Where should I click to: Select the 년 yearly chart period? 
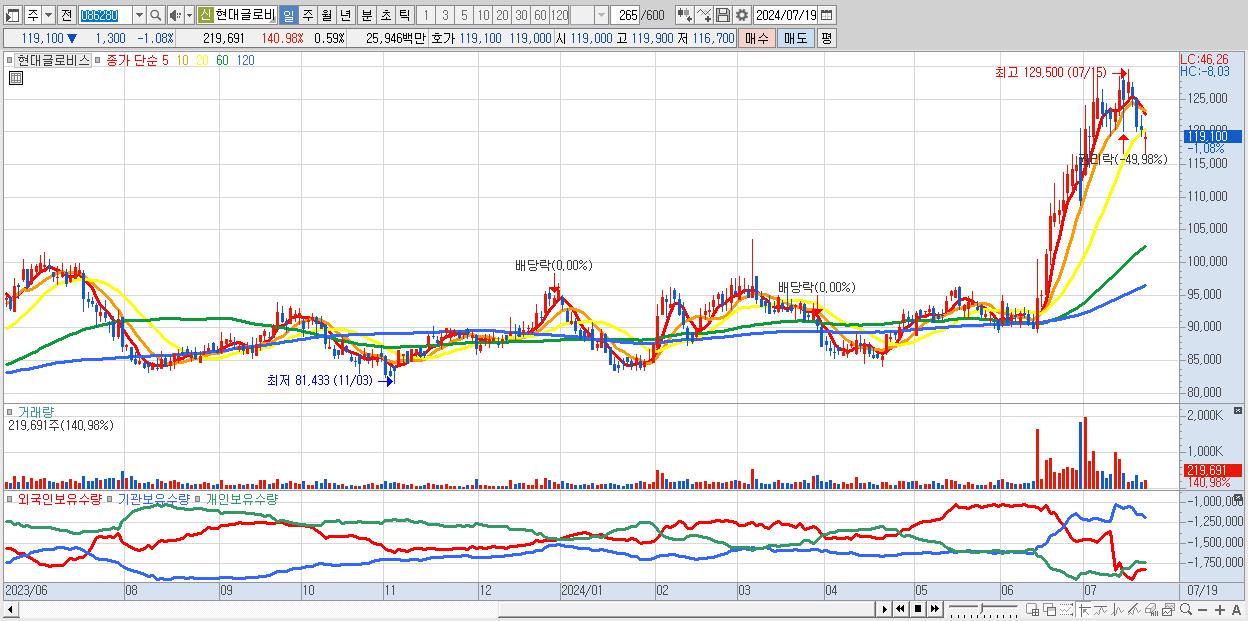[x=345, y=16]
